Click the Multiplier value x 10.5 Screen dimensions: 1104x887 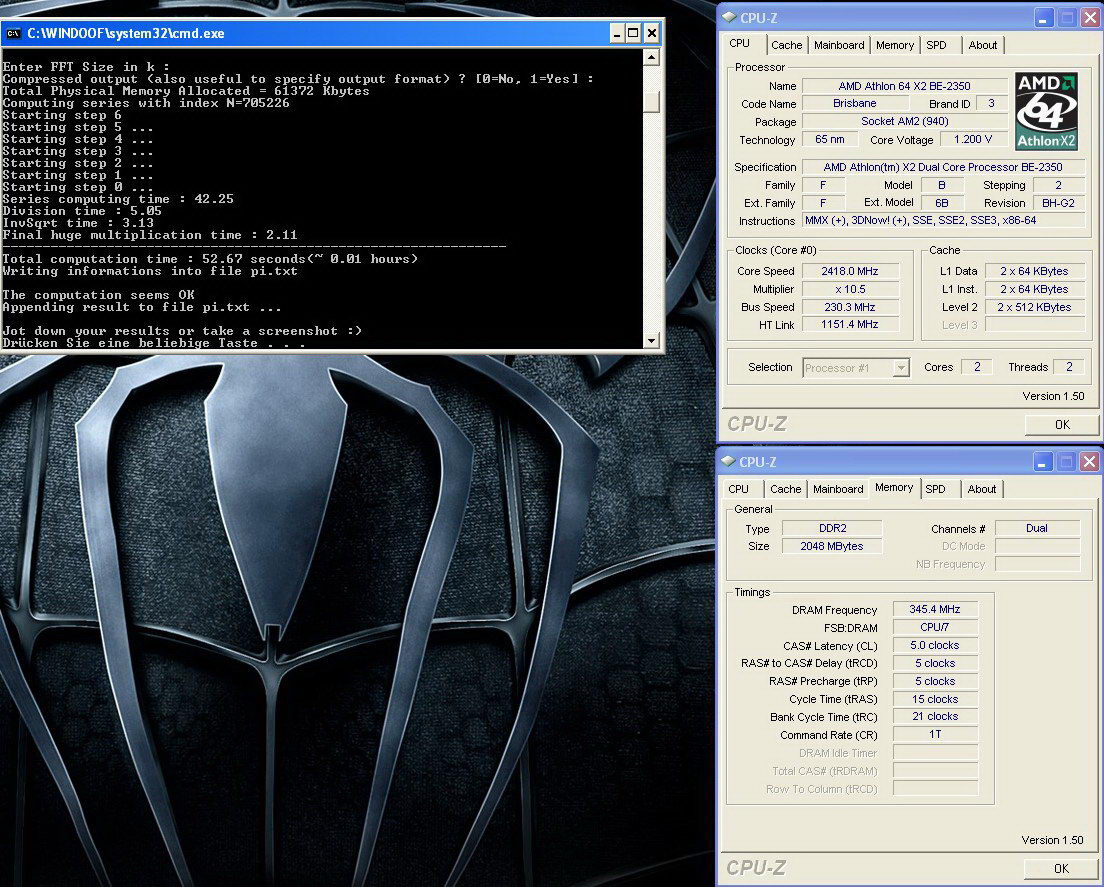click(x=850, y=289)
